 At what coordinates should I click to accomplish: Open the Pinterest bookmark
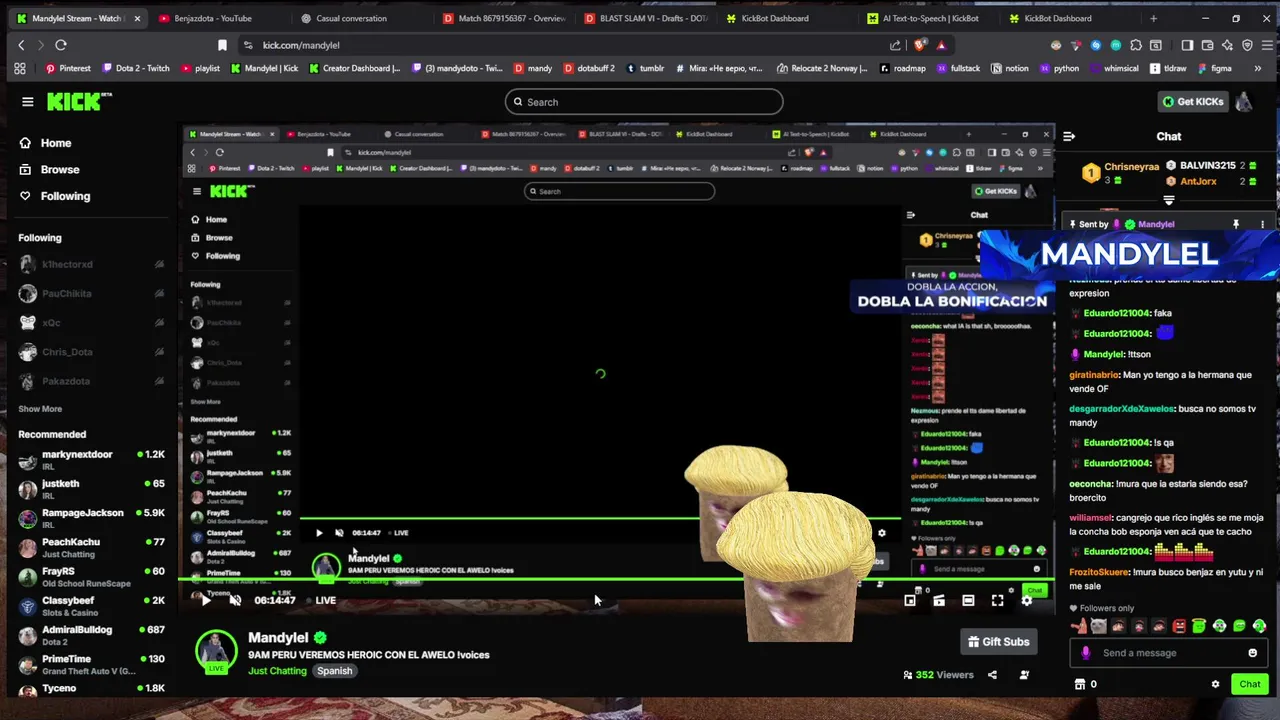(x=67, y=69)
